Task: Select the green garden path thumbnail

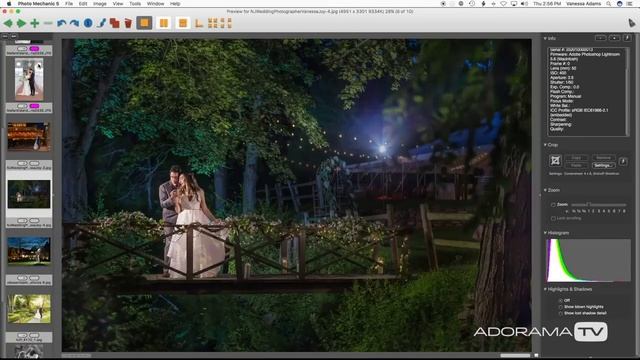Action: tap(29, 309)
